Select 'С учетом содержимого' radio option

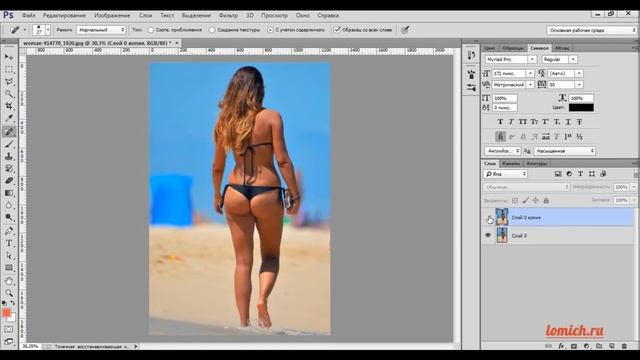pos(270,30)
